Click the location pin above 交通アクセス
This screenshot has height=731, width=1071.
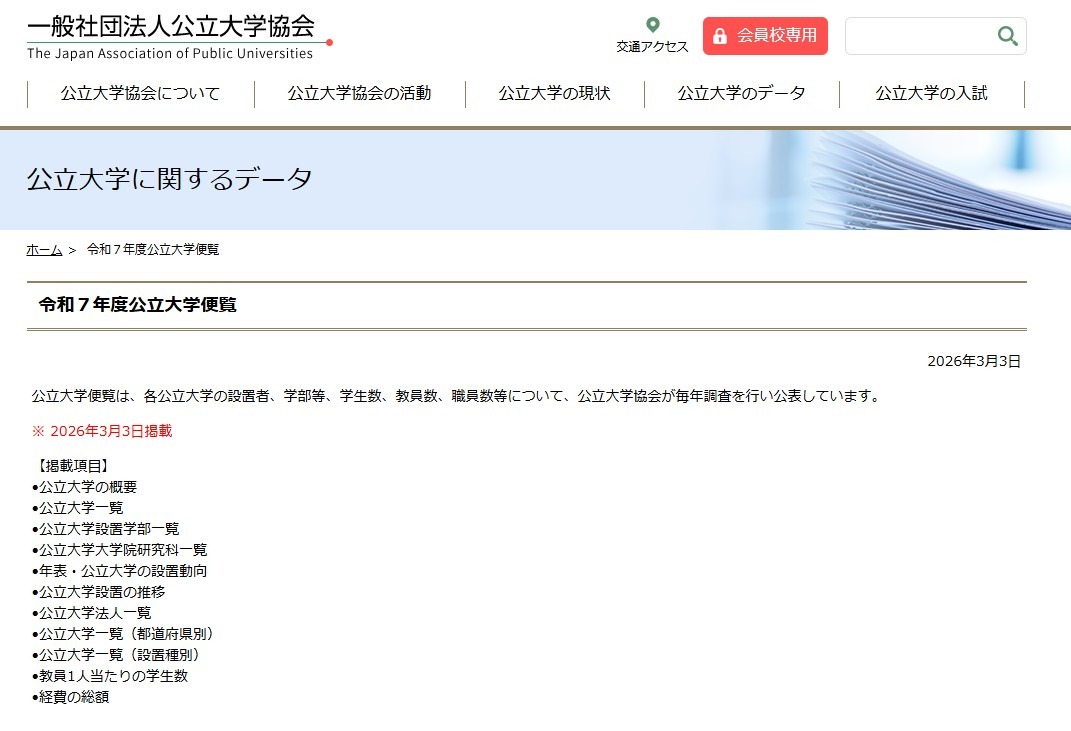pyautogui.click(x=652, y=23)
